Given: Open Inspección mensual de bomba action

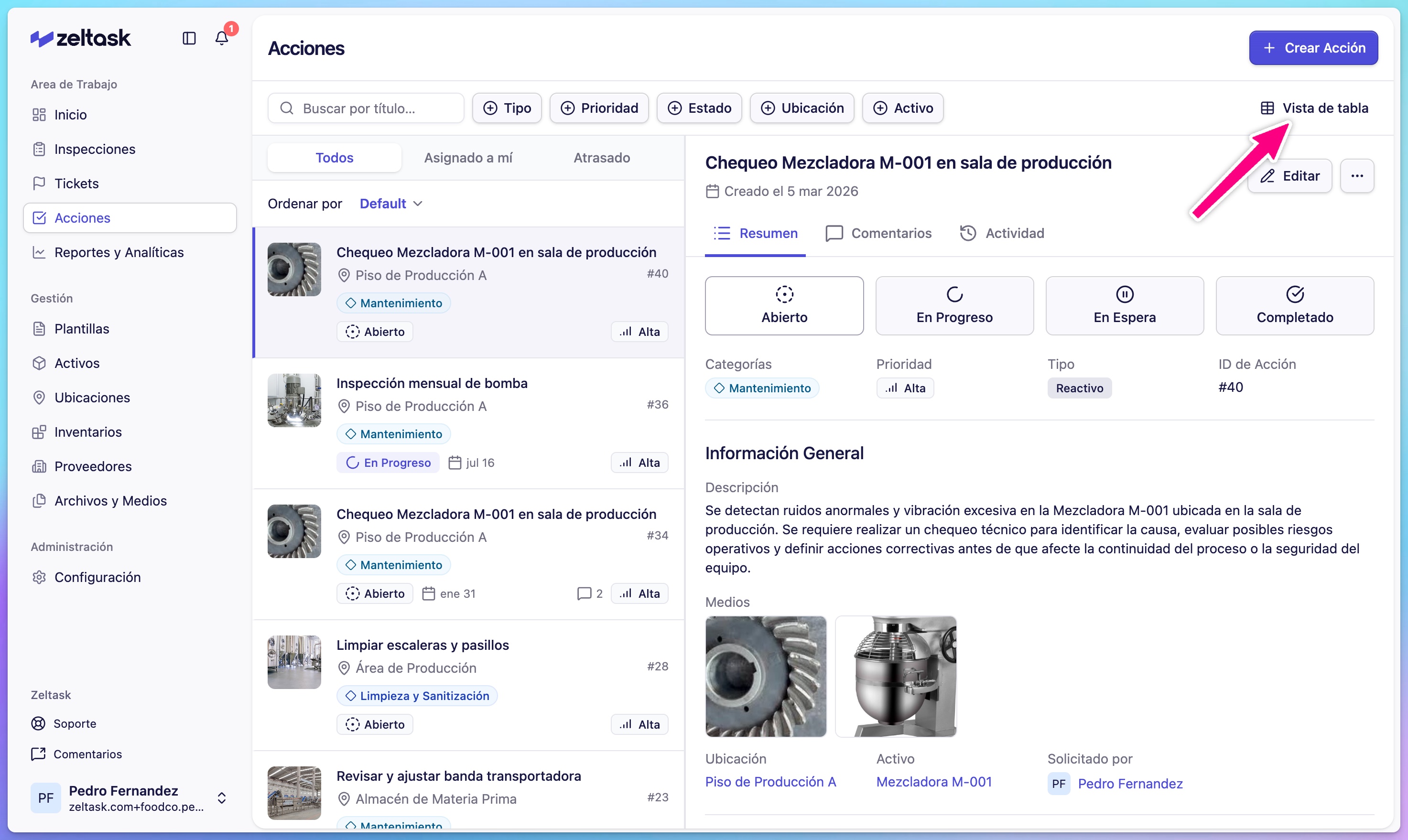Looking at the screenshot, I should pyautogui.click(x=432, y=383).
